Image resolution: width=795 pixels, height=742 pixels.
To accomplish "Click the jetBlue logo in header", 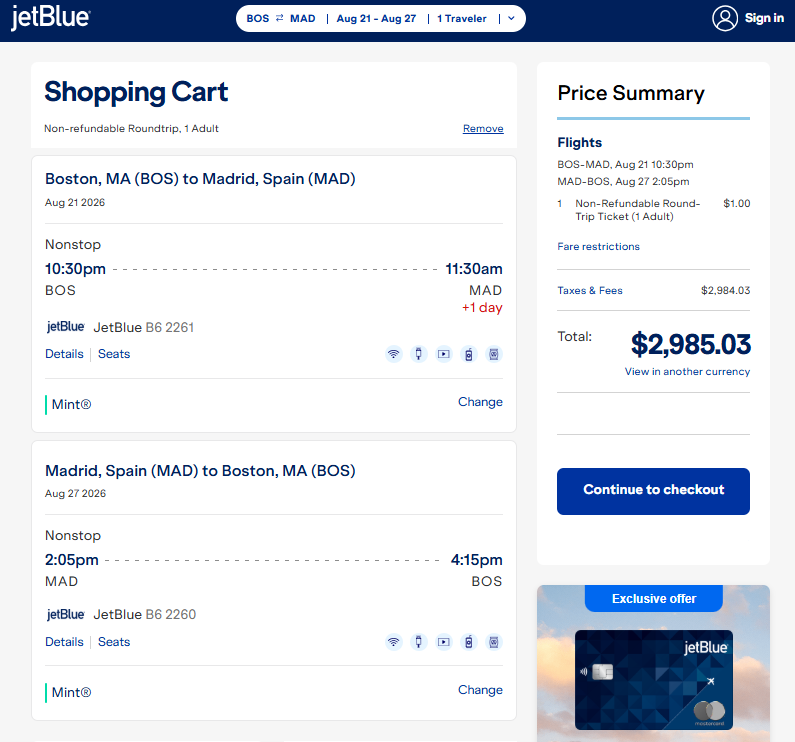I will click(50, 18).
